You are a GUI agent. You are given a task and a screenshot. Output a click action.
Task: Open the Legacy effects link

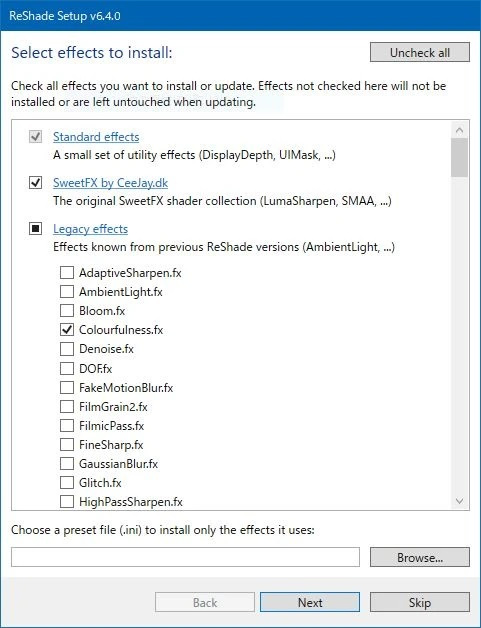click(x=91, y=229)
